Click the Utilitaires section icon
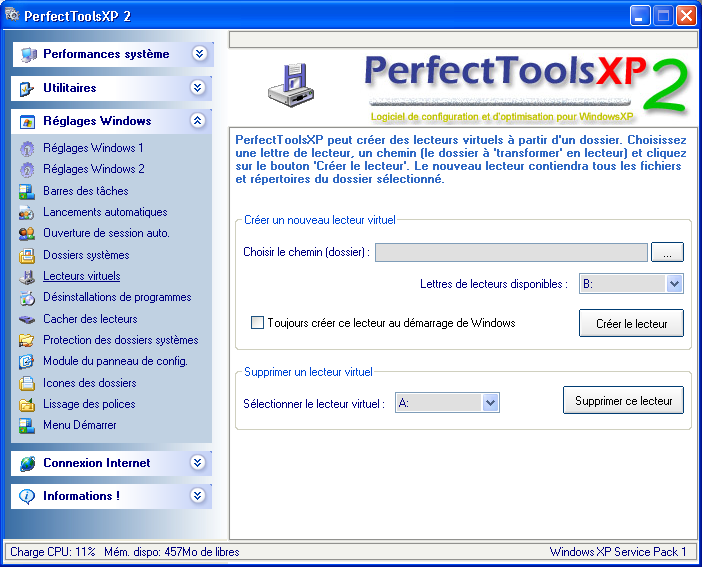Viewport: 702px width, 567px height. coord(27,89)
